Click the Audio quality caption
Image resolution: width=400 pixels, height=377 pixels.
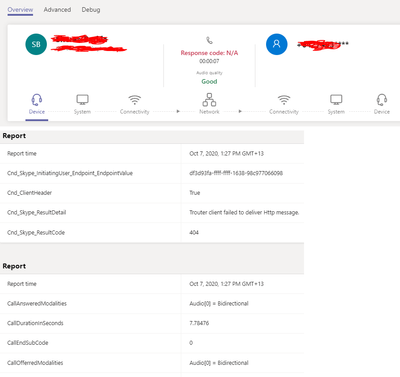pos(209,73)
